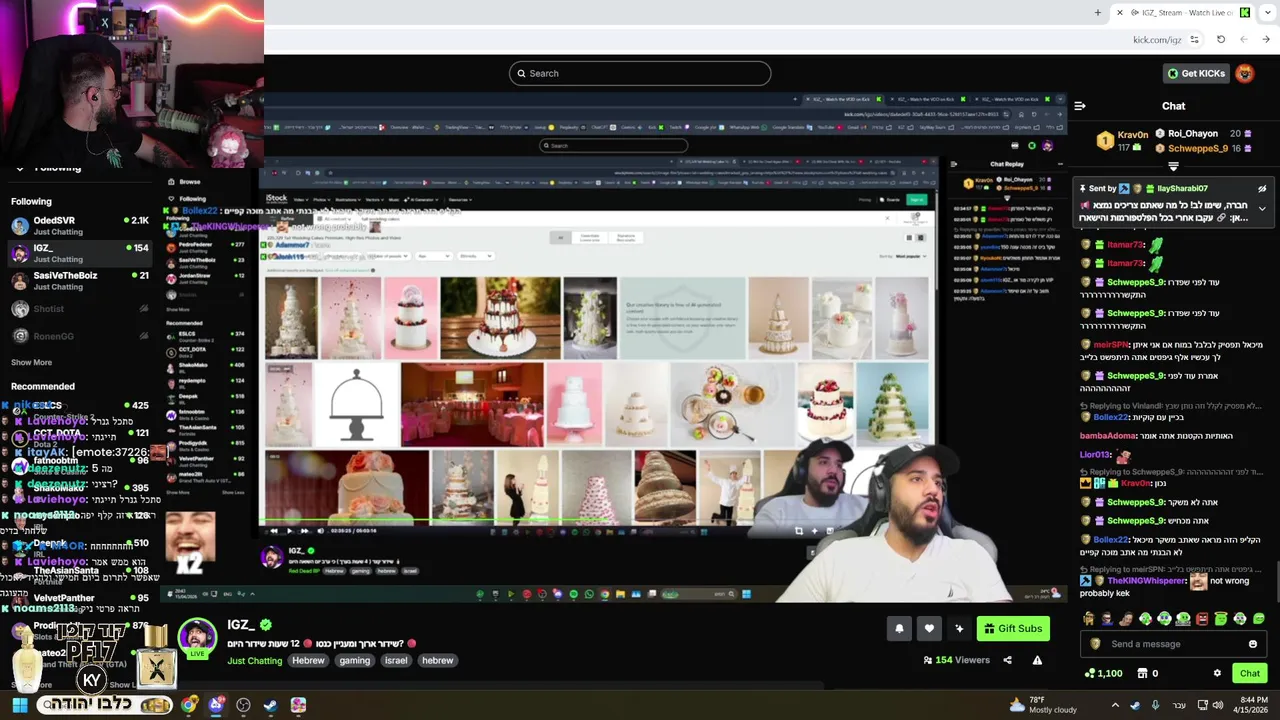Viewport: 1280px width, 720px height.
Task: Click the kick.com/igz address bar
Action: pos(1157,40)
